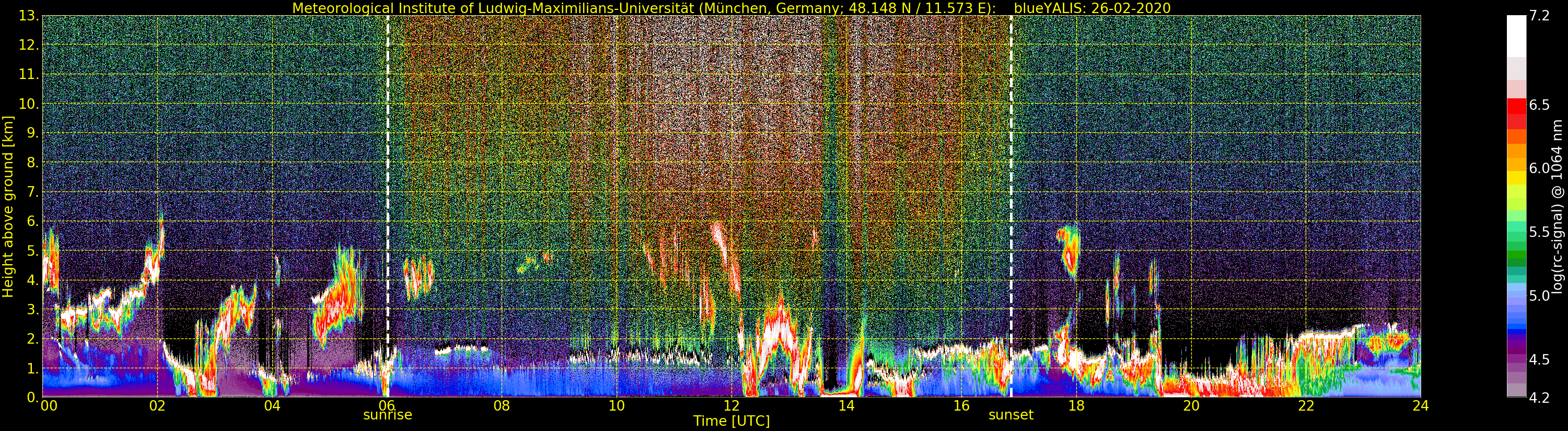Click the 11. tick on the height axis

coord(29,75)
